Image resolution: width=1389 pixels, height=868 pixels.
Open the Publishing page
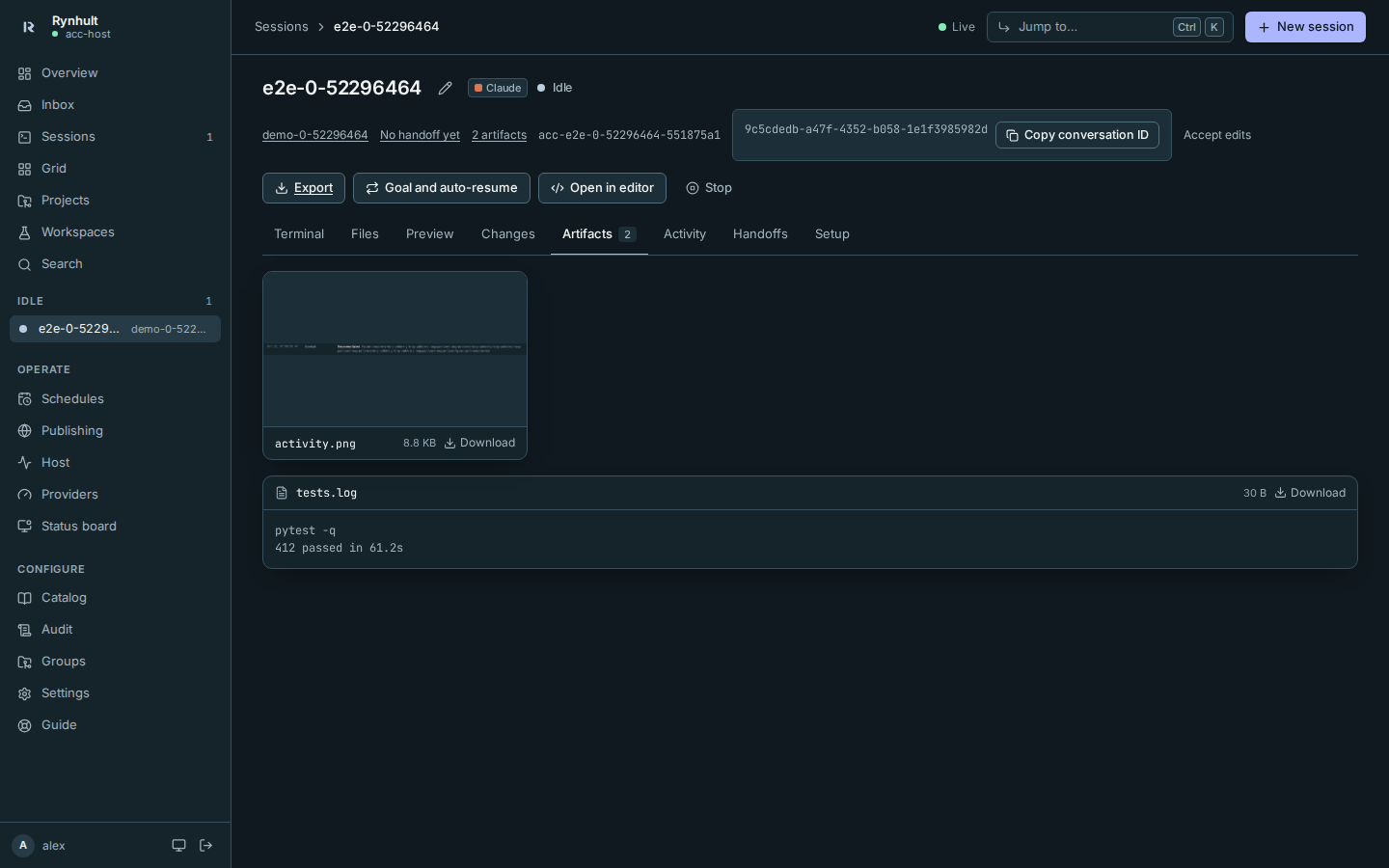point(115,431)
